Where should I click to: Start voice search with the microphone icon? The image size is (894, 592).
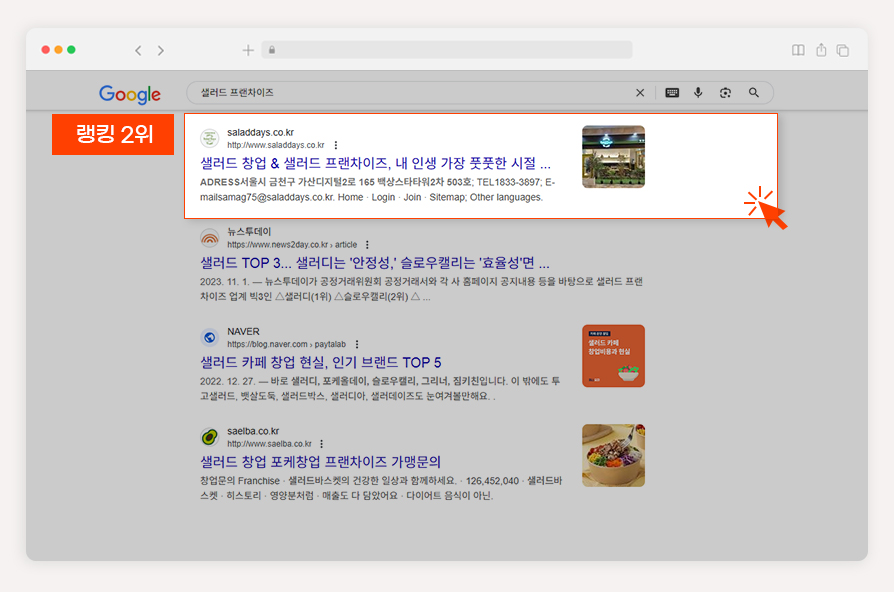pos(698,92)
